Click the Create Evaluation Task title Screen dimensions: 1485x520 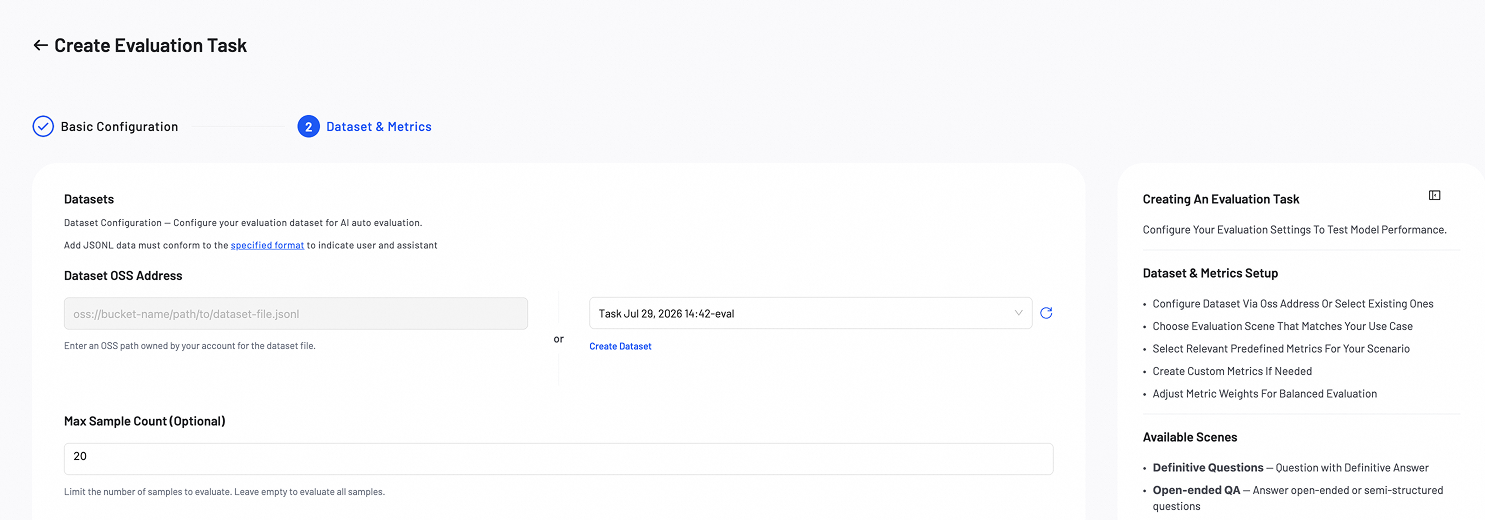[150, 45]
